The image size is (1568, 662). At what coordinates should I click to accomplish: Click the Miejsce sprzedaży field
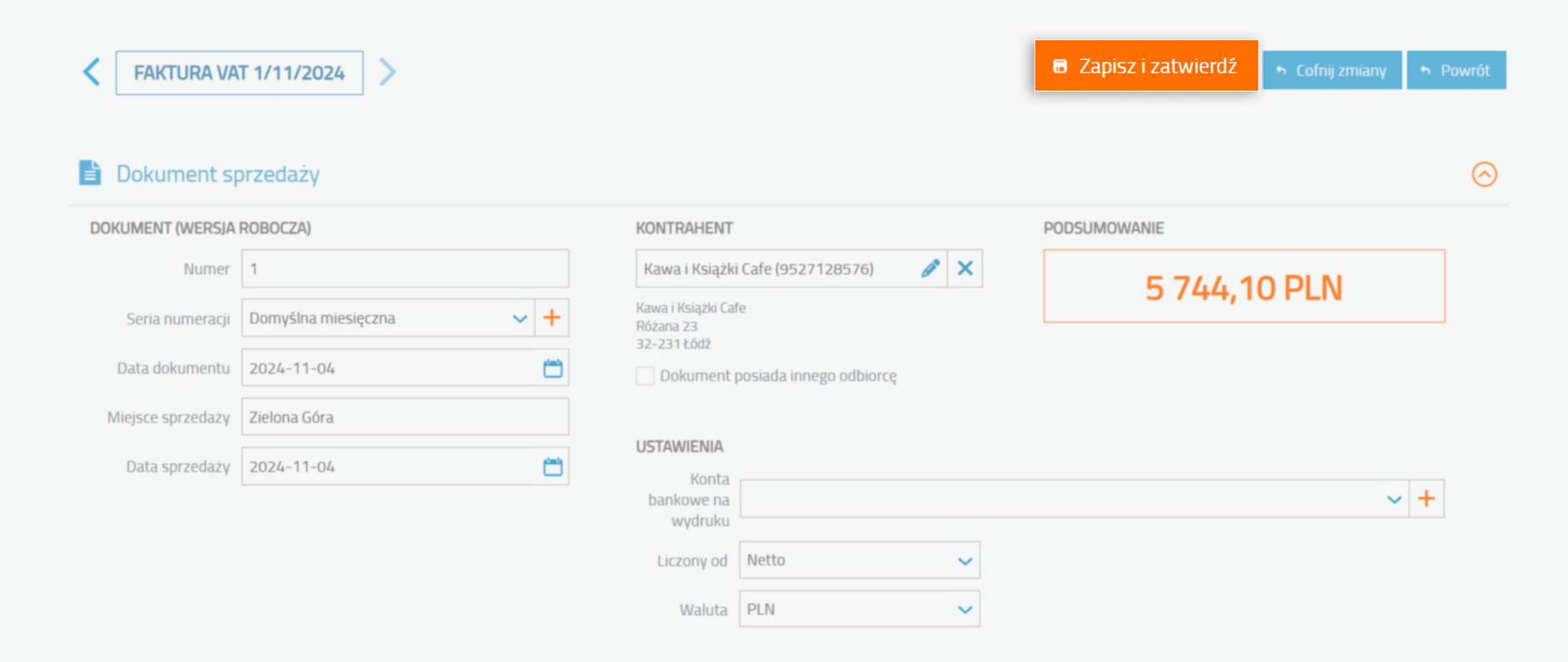point(405,417)
